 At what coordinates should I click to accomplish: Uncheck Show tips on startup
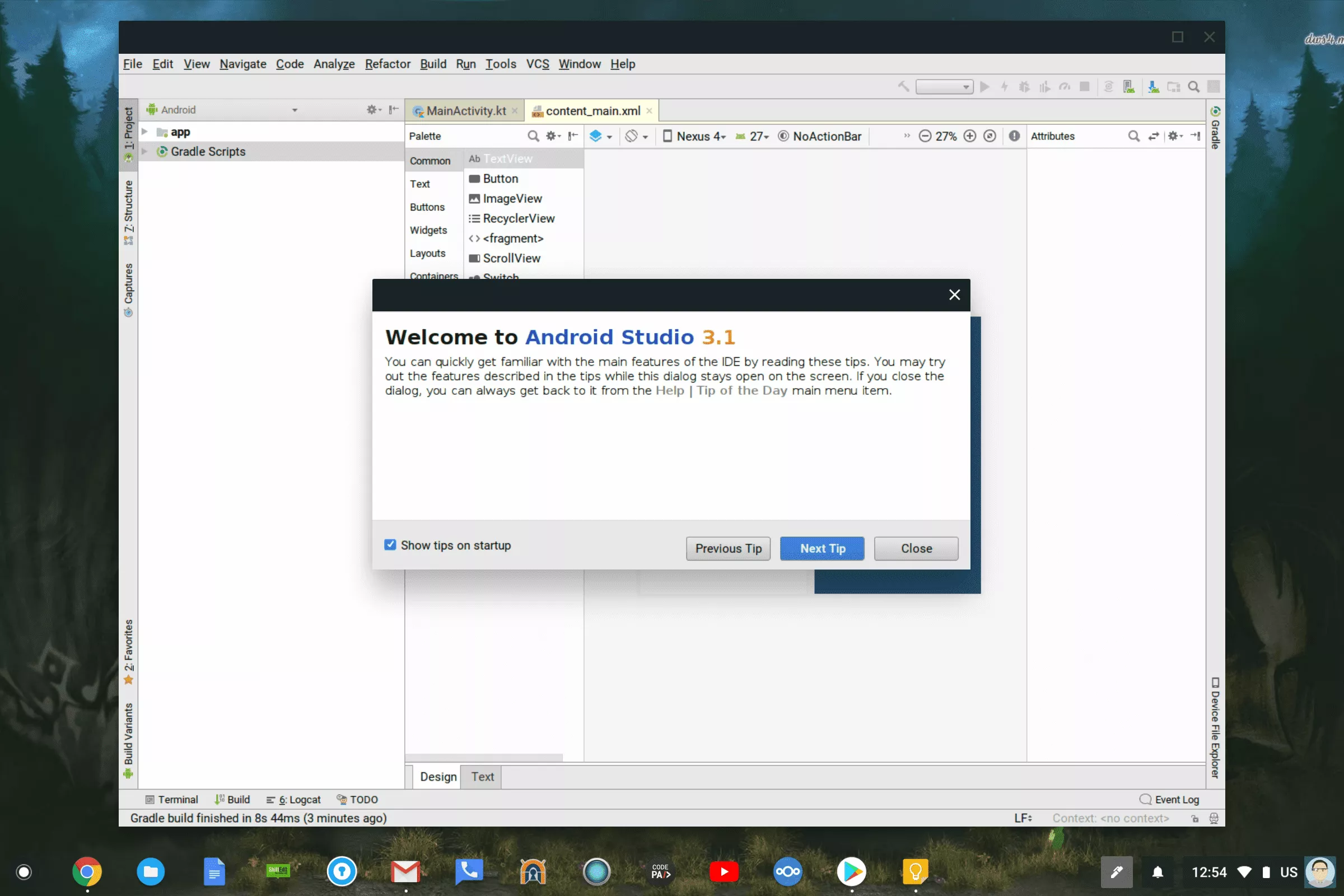[390, 545]
